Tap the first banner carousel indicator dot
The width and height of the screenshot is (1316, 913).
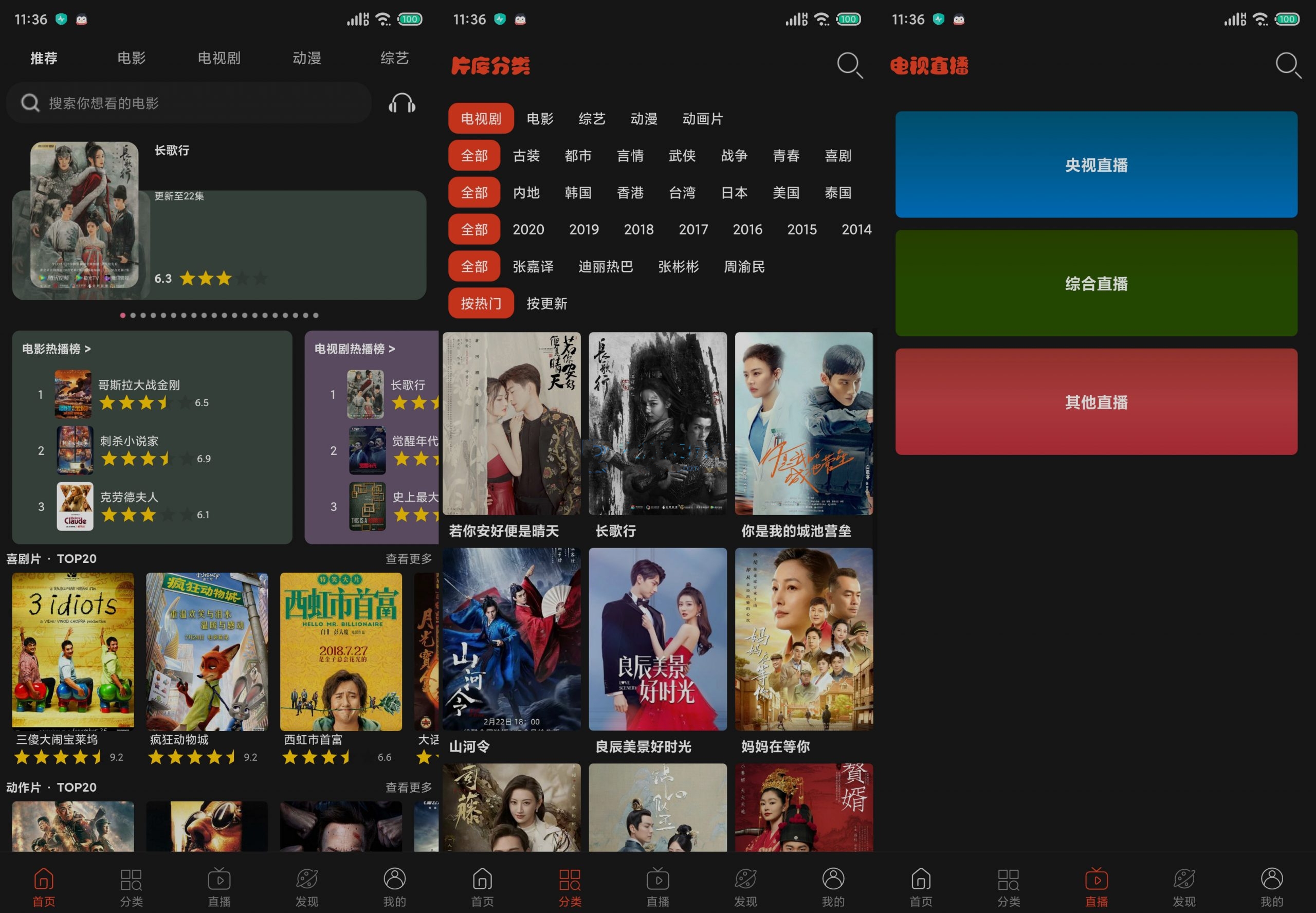123,315
